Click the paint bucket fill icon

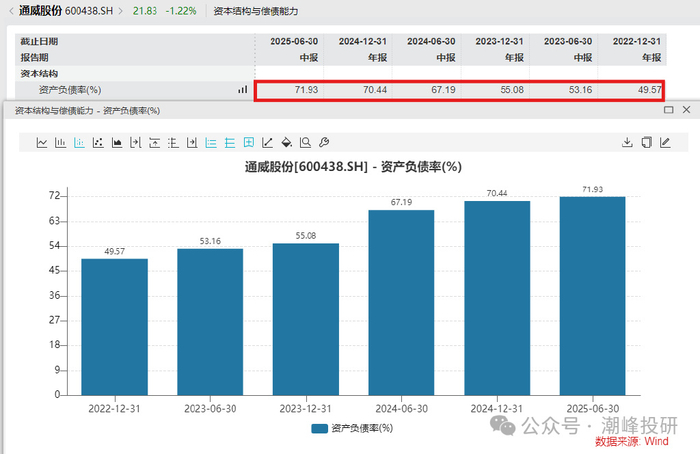pyautogui.click(x=286, y=143)
